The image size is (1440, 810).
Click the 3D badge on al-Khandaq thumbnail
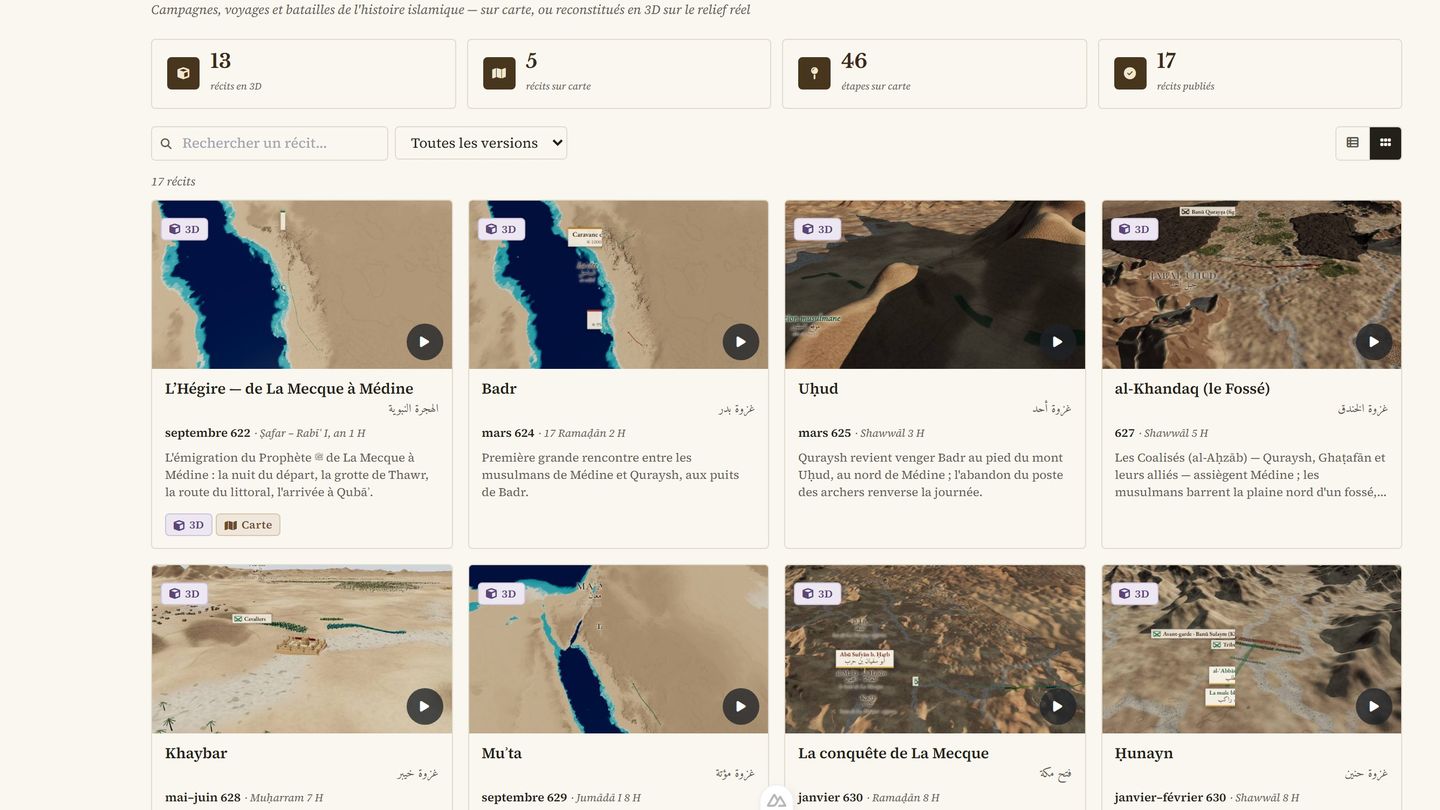pyautogui.click(x=1134, y=229)
